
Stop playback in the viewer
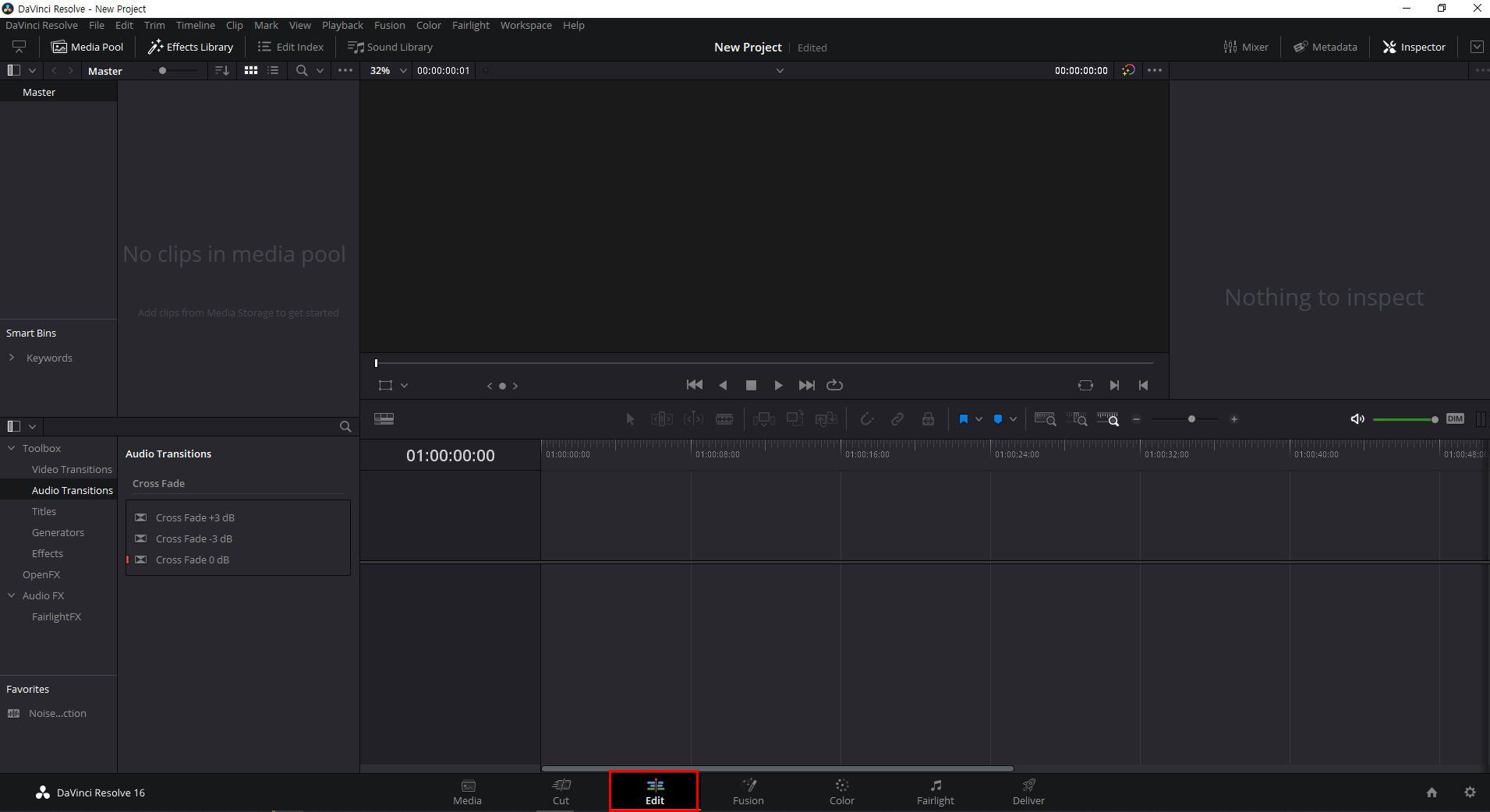click(x=751, y=385)
